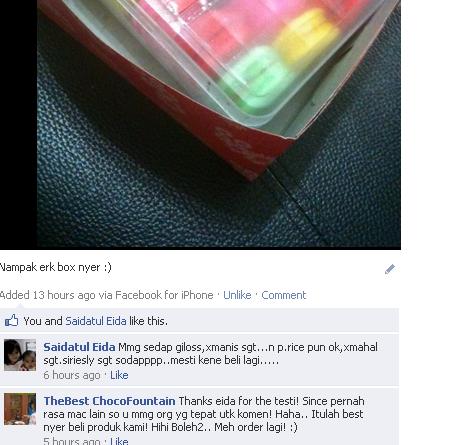Viewport: 463px width, 445px height.
Task: Like Saidatul Eida's comment
Action: tap(119, 375)
